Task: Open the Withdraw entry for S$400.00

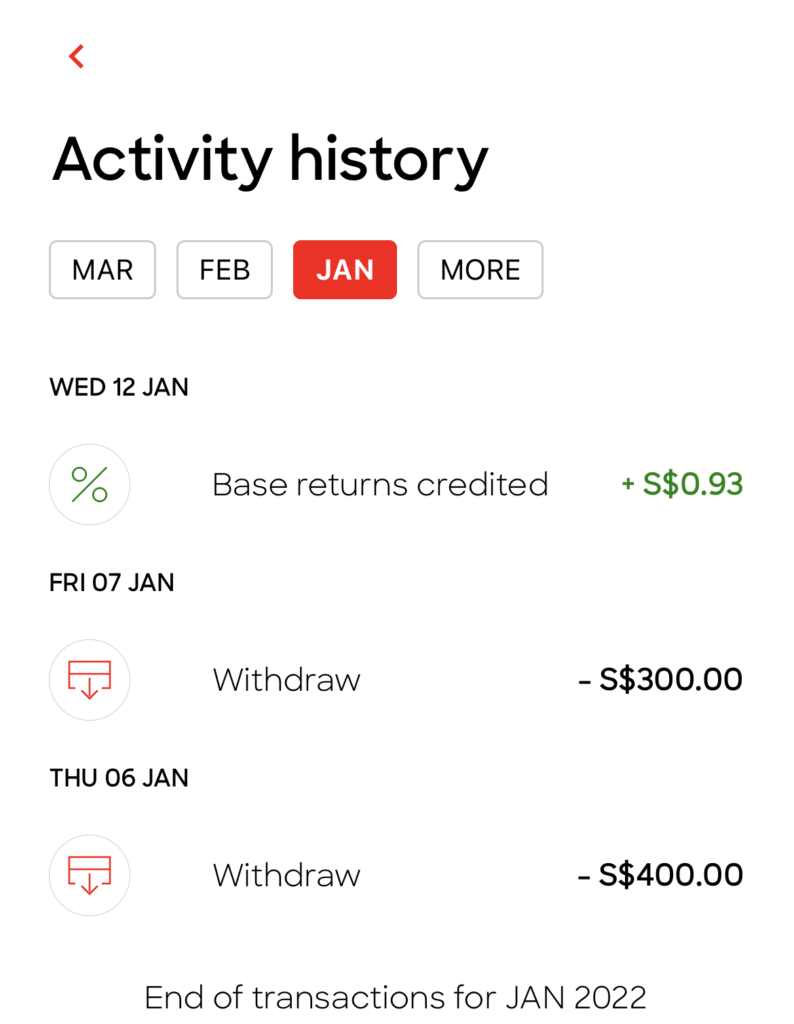Action: click(396, 875)
